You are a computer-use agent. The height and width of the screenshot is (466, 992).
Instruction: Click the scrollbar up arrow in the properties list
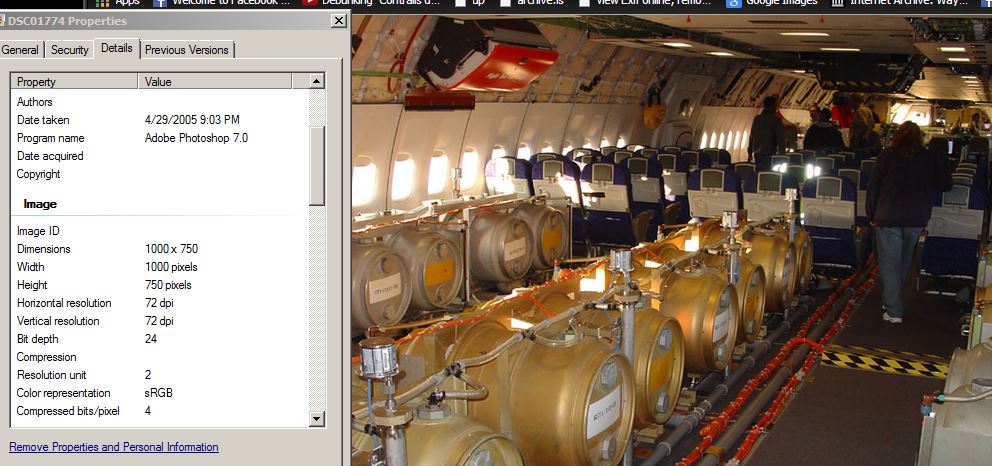[x=317, y=81]
